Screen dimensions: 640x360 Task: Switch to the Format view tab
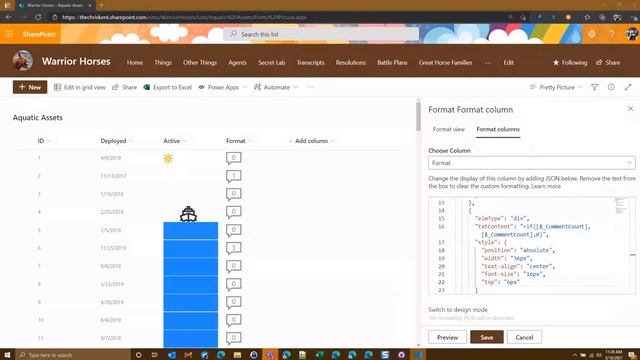coord(449,129)
